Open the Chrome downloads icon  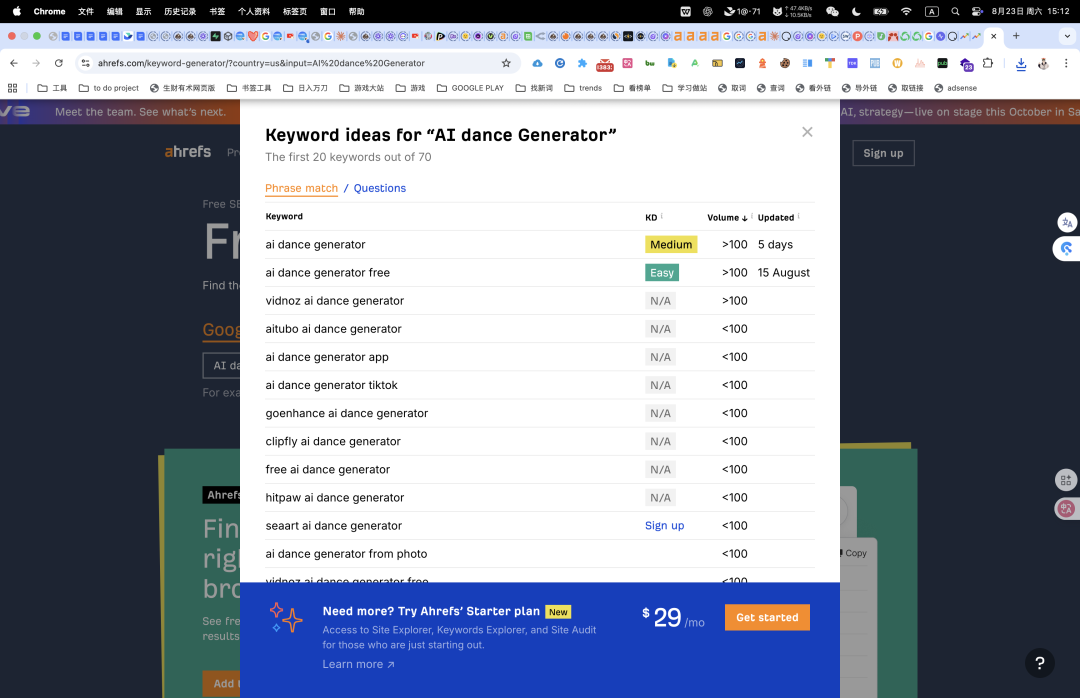[1021, 63]
